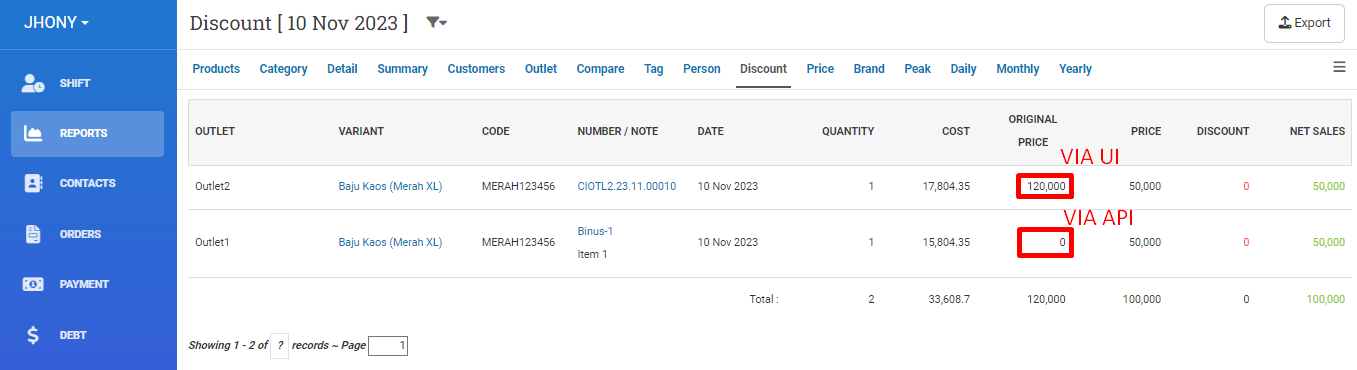Click the Export button
Viewport: 1357px width, 370px height.
(x=1304, y=23)
